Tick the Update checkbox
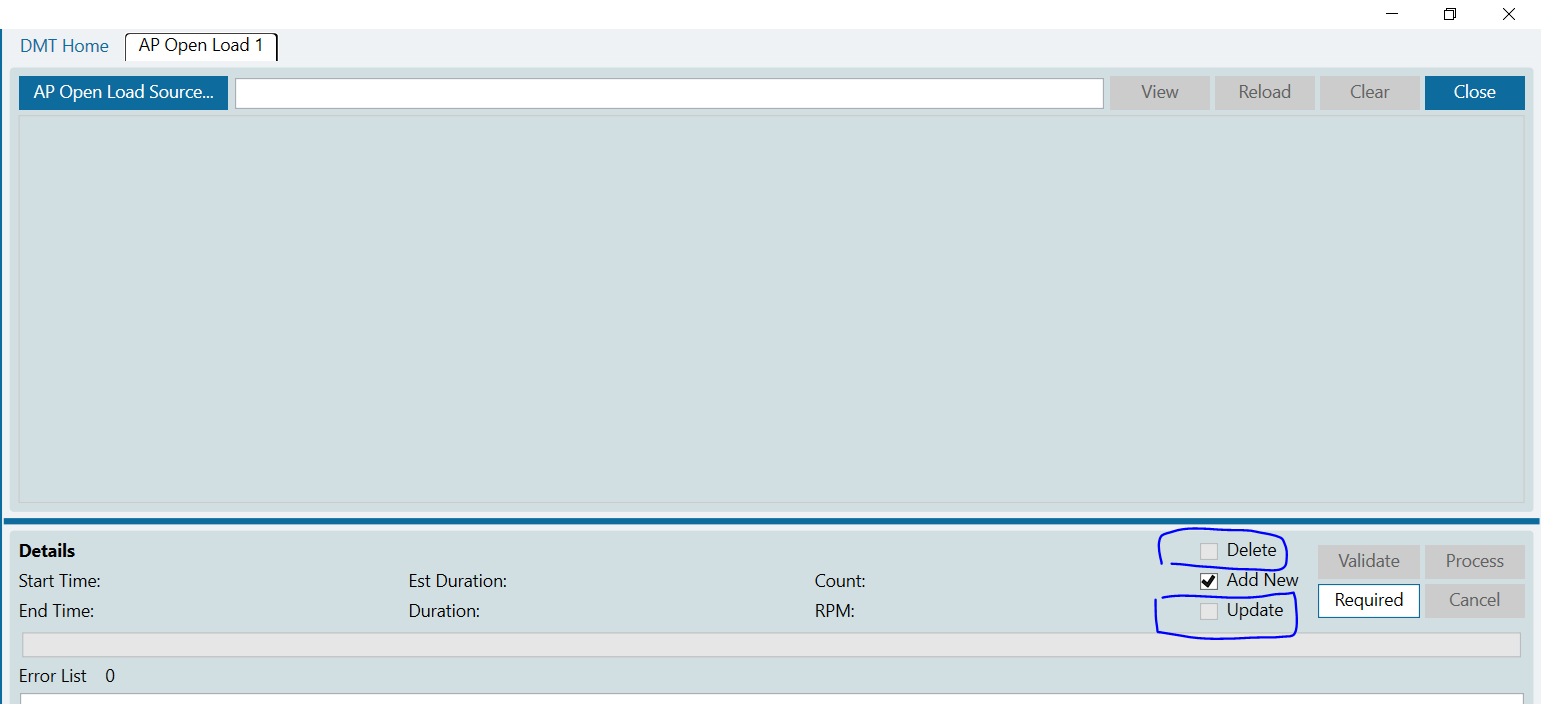Viewport: 1541px width, 704px height. click(1209, 611)
